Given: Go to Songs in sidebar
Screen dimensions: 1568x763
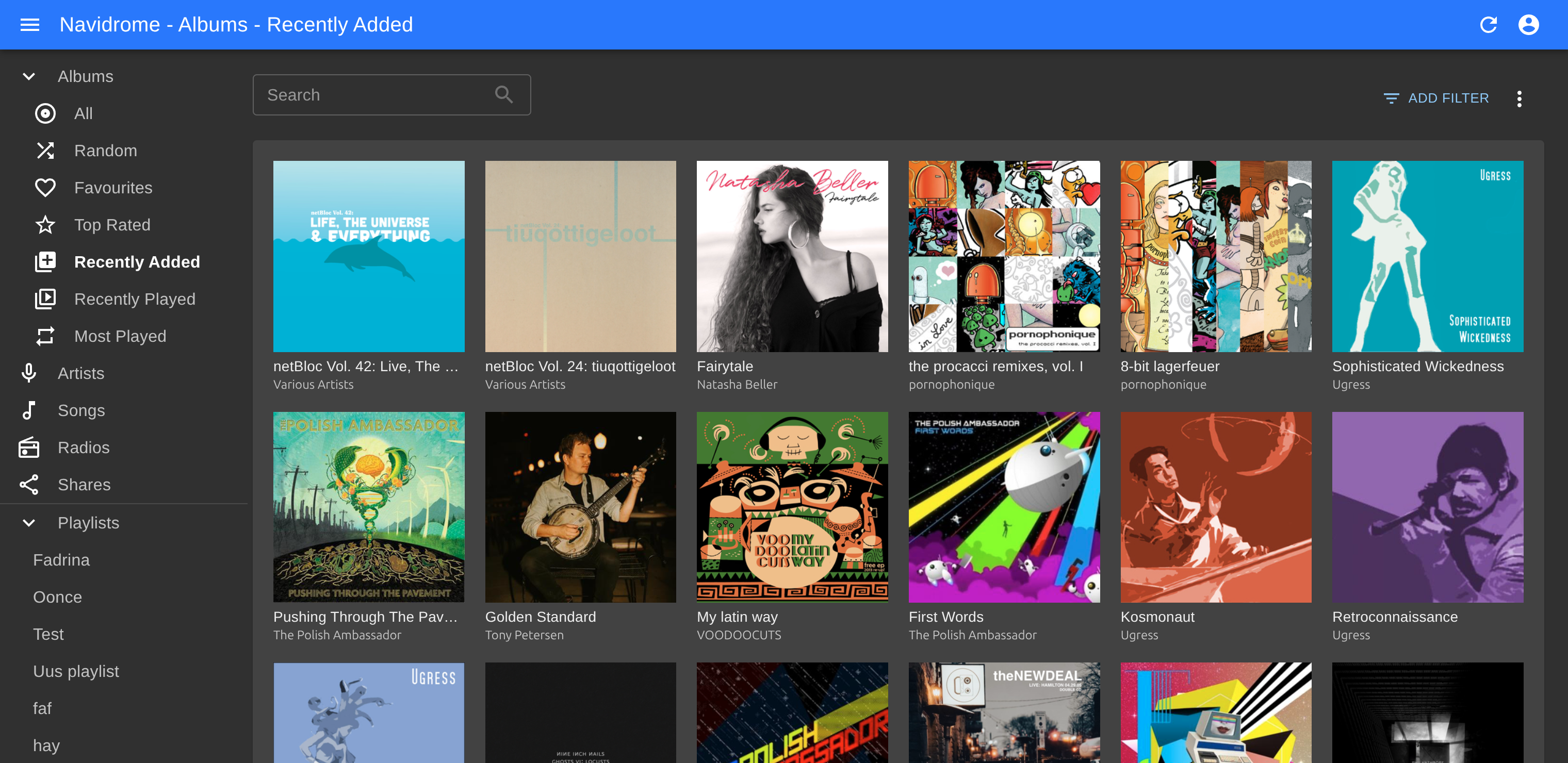Looking at the screenshot, I should tap(81, 411).
